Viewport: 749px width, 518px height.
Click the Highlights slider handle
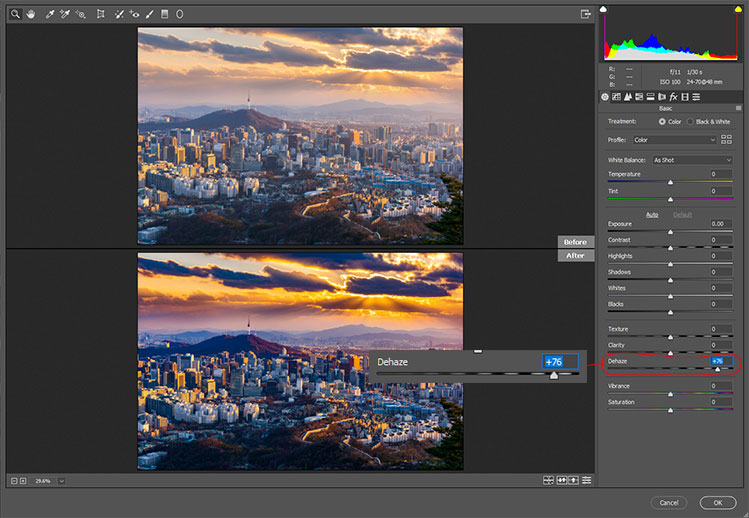[670, 264]
